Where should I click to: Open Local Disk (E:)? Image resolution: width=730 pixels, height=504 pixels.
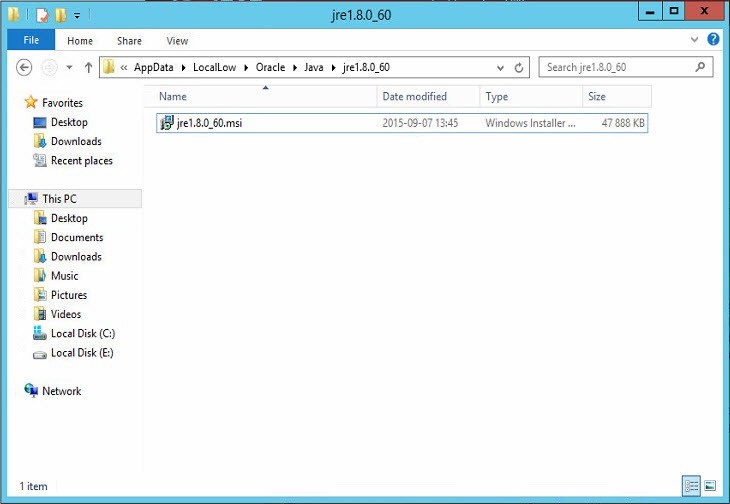point(82,353)
